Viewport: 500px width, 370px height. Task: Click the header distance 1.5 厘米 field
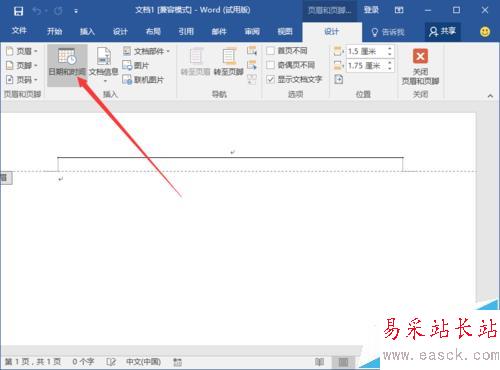point(365,51)
